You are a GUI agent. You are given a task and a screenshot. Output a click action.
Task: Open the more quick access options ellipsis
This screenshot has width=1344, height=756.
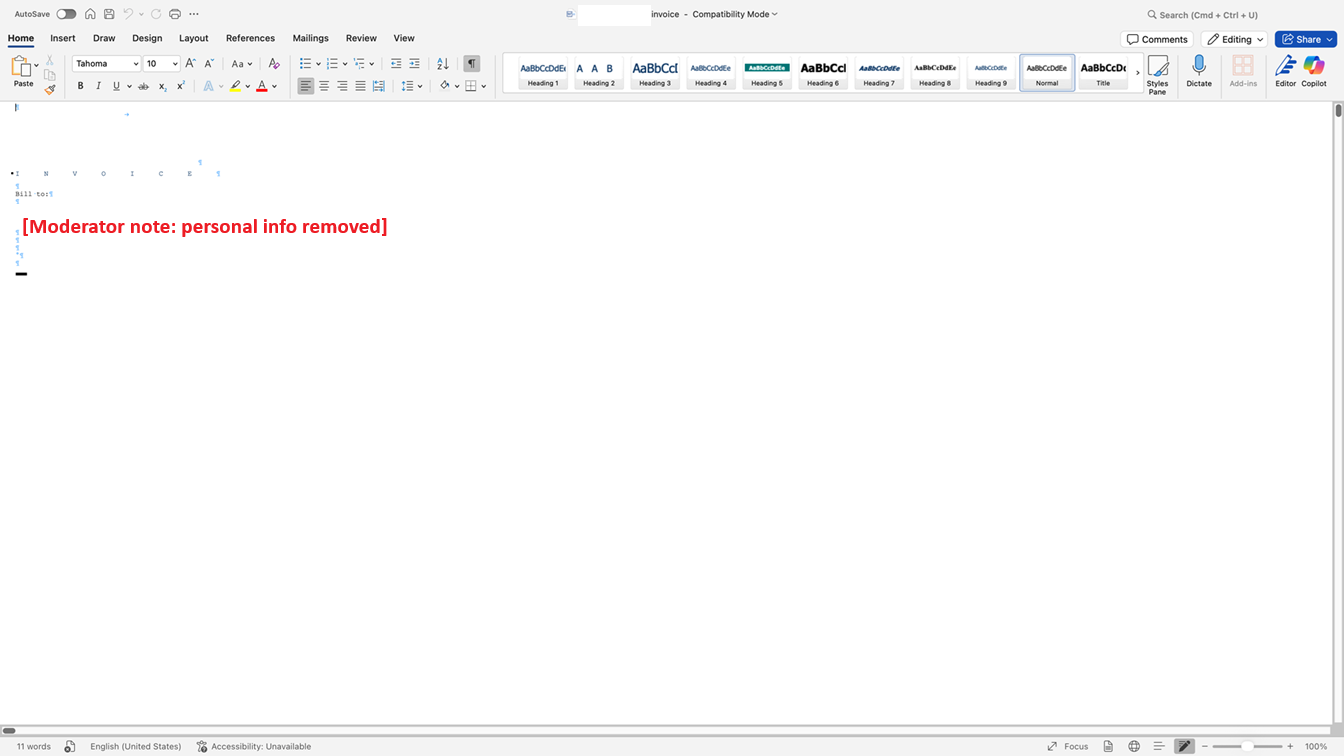click(194, 14)
